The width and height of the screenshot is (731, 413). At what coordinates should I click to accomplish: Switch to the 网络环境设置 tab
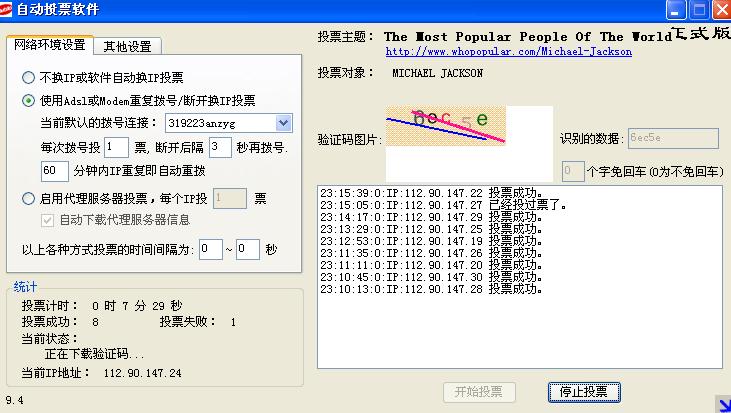click(50, 45)
